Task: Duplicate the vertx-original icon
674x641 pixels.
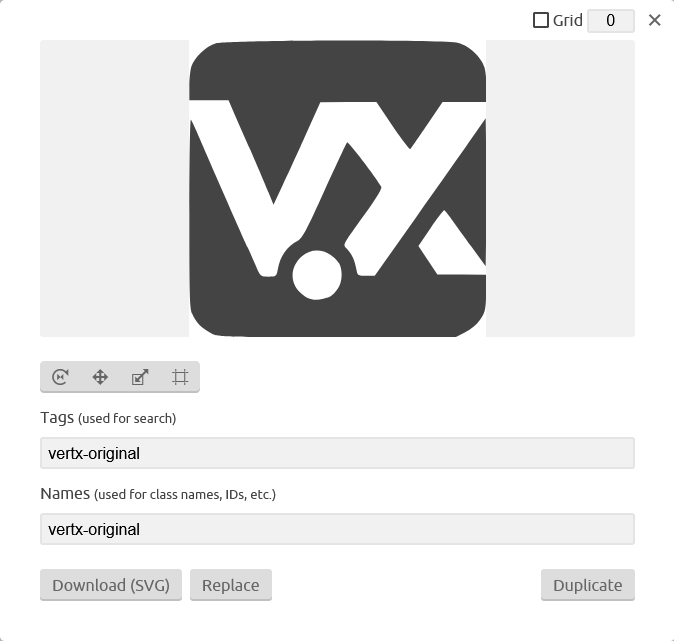Action: tap(588, 585)
